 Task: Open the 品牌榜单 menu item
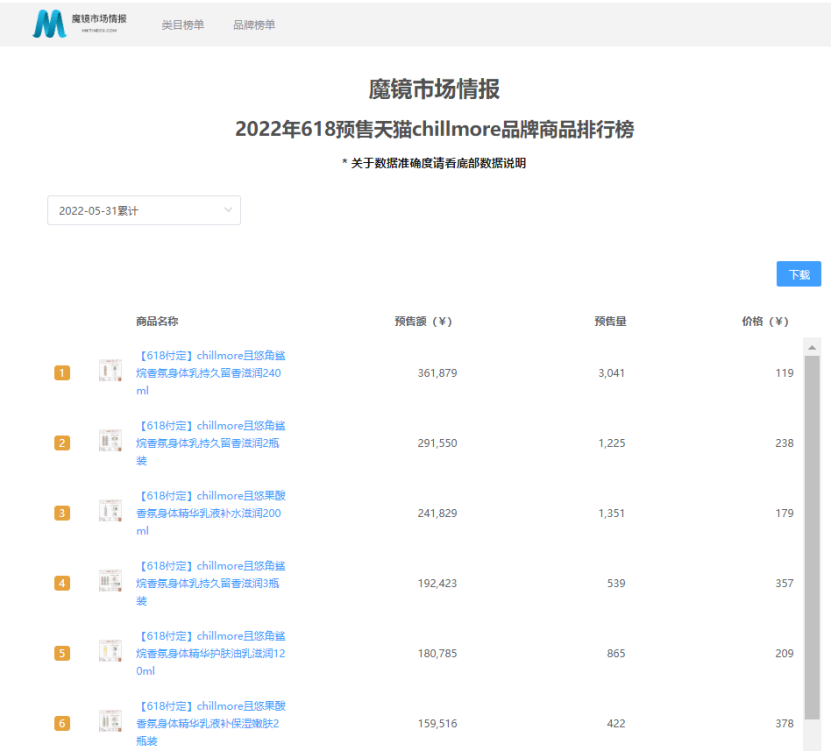point(255,24)
